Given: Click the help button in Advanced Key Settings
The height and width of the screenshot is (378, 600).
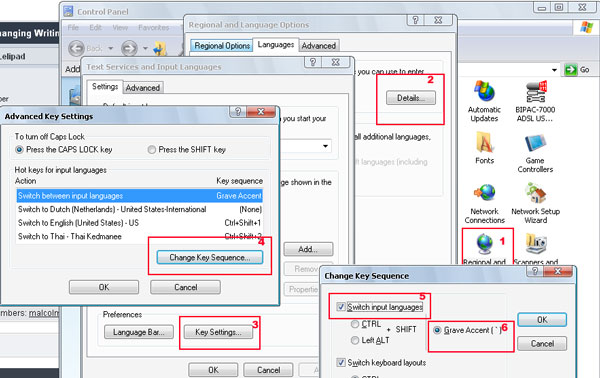Looking at the screenshot, I should click(x=238, y=111).
